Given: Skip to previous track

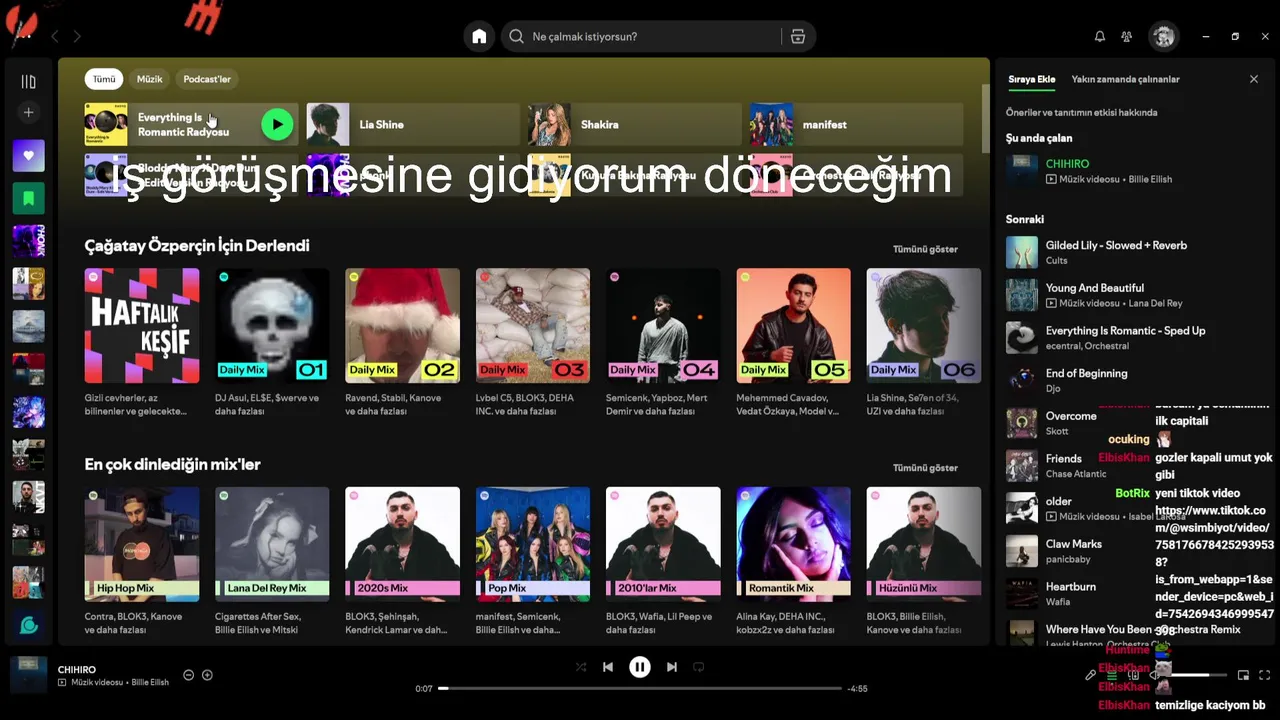Looking at the screenshot, I should click(x=608, y=667).
